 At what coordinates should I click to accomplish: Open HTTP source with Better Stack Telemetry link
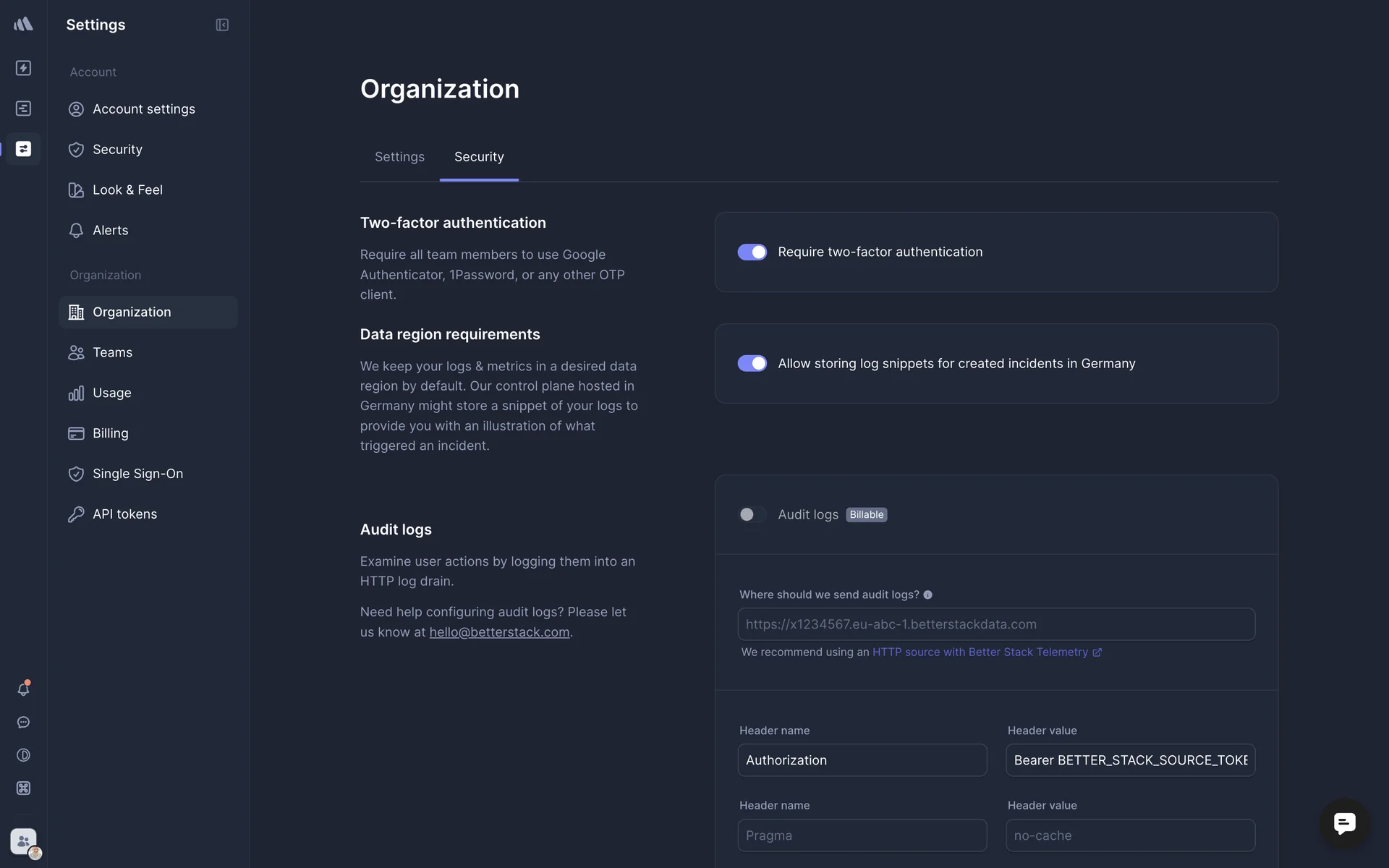[980, 652]
